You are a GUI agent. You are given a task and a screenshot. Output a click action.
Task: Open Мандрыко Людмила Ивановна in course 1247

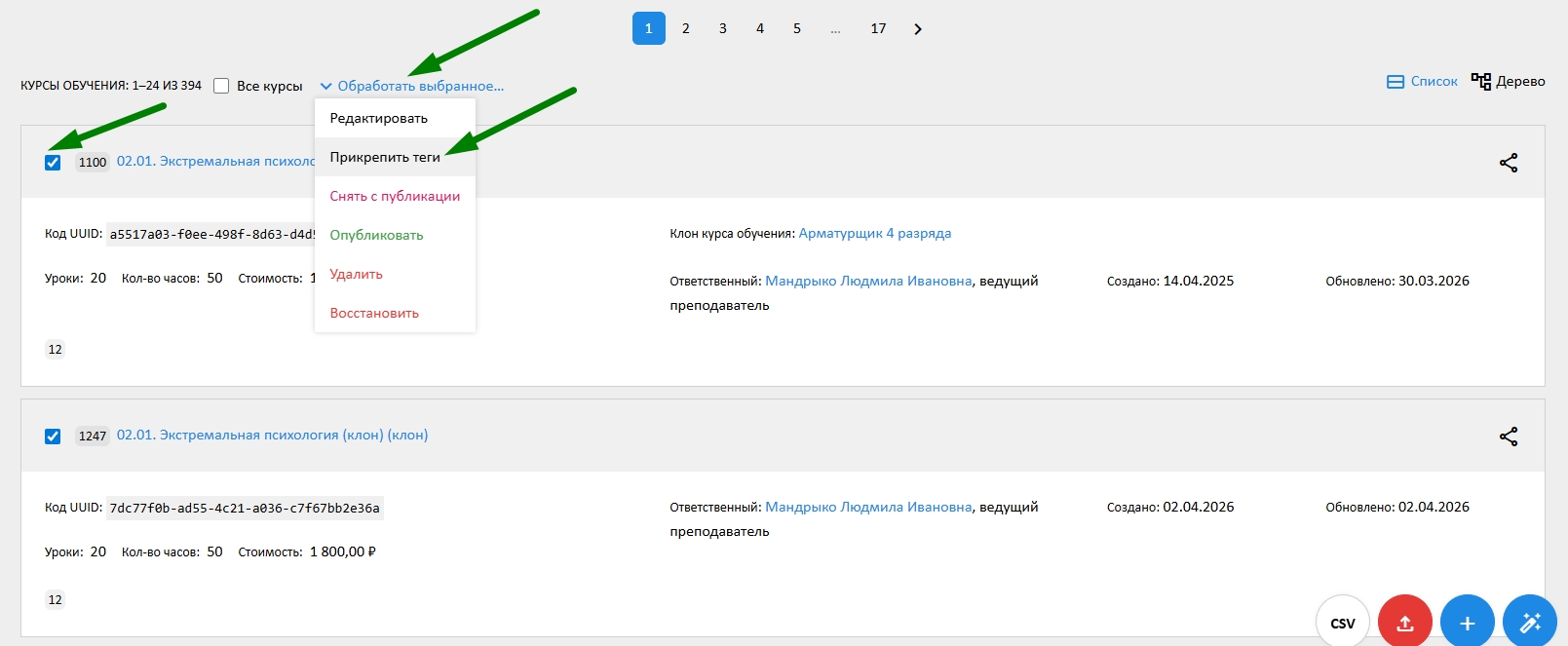pyautogui.click(x=868, y=507)
